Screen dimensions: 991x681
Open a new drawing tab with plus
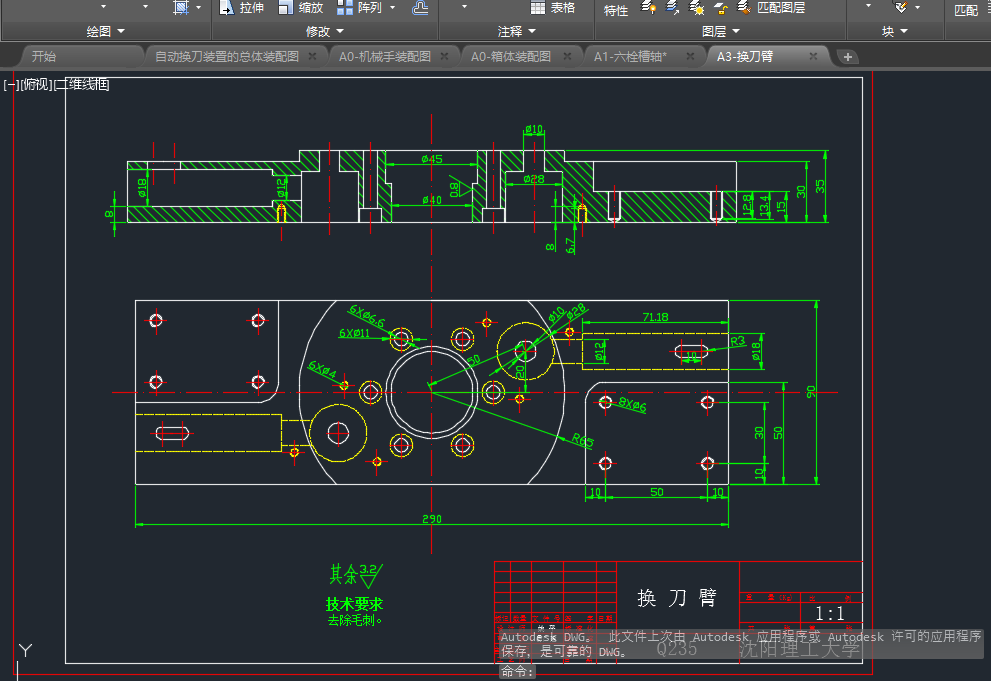(848, 57)
